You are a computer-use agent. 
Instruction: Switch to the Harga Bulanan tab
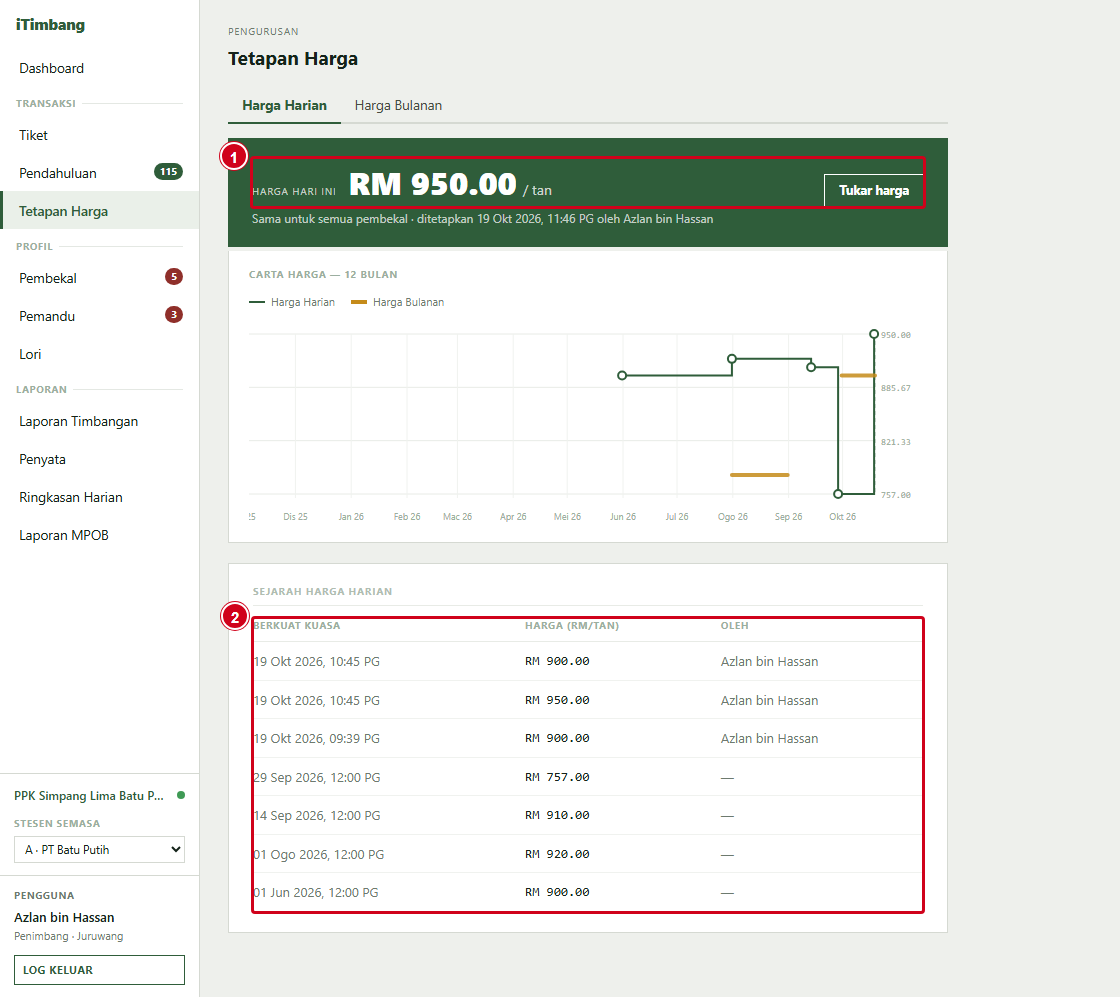click(x=398, y=106)
